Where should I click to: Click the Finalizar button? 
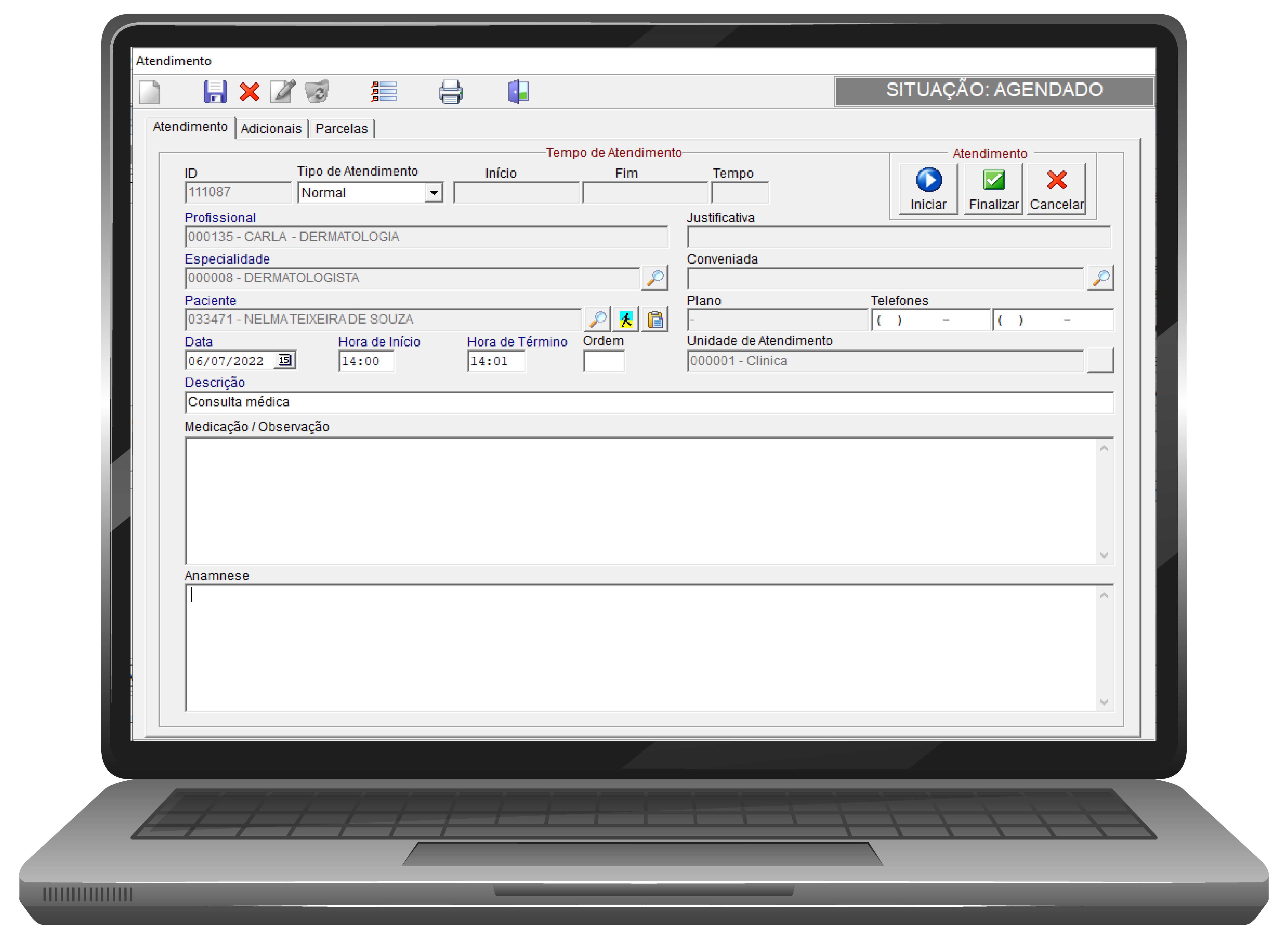(994, 189)
